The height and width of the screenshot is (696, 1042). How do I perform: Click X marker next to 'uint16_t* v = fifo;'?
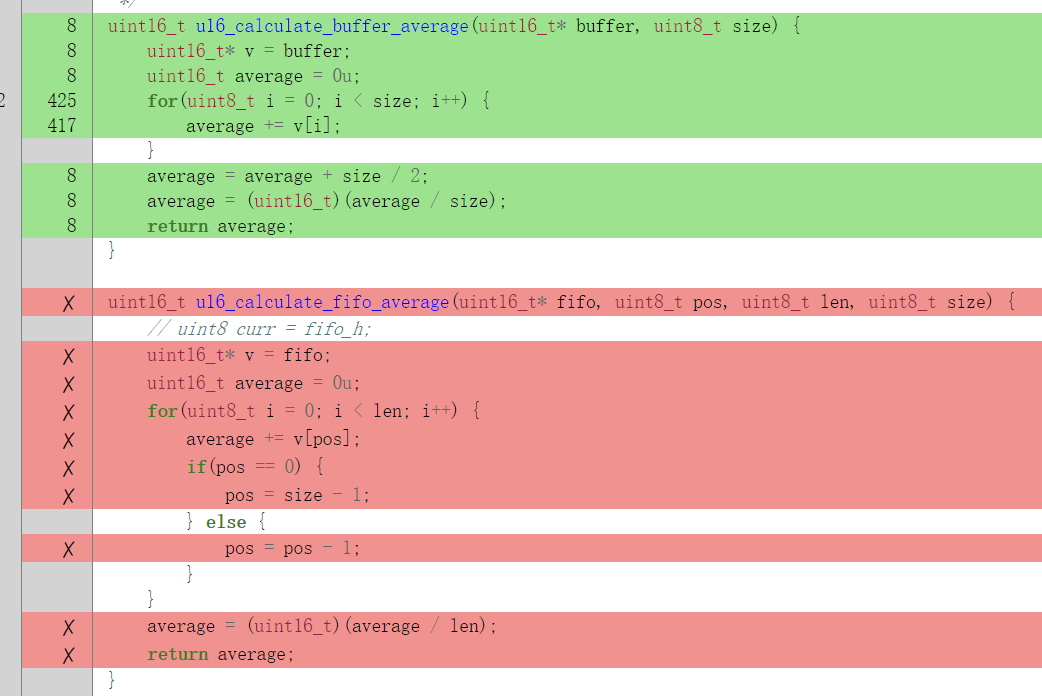[x=68, y=356]
